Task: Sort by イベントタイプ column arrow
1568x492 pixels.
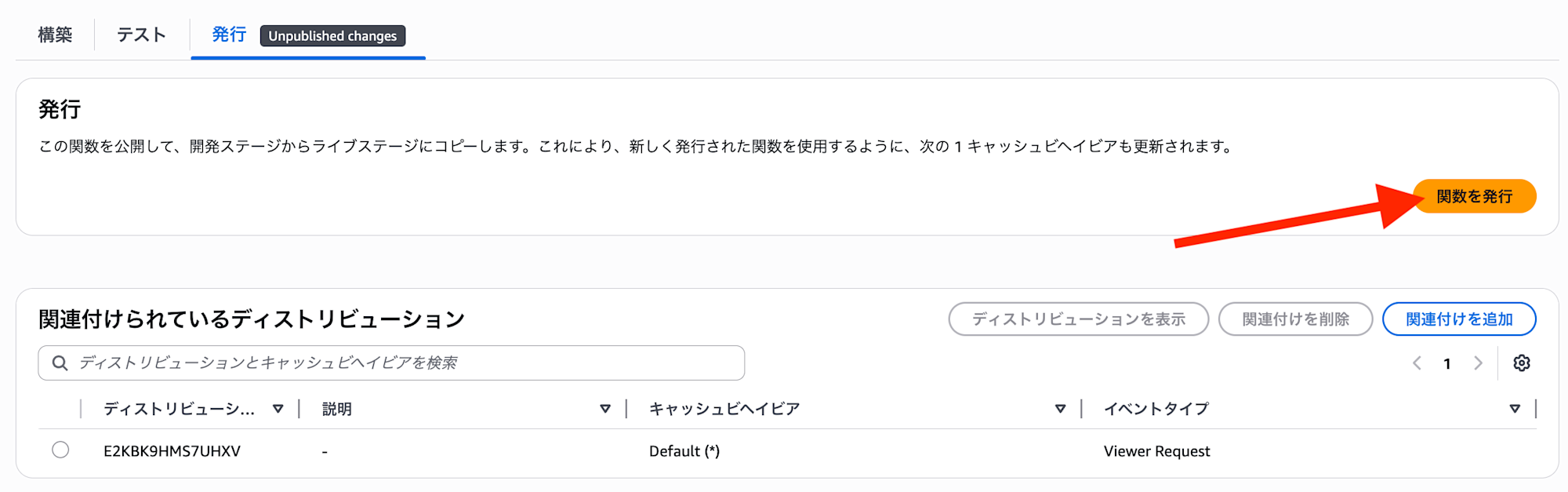Action: [x=1514, y=409]
